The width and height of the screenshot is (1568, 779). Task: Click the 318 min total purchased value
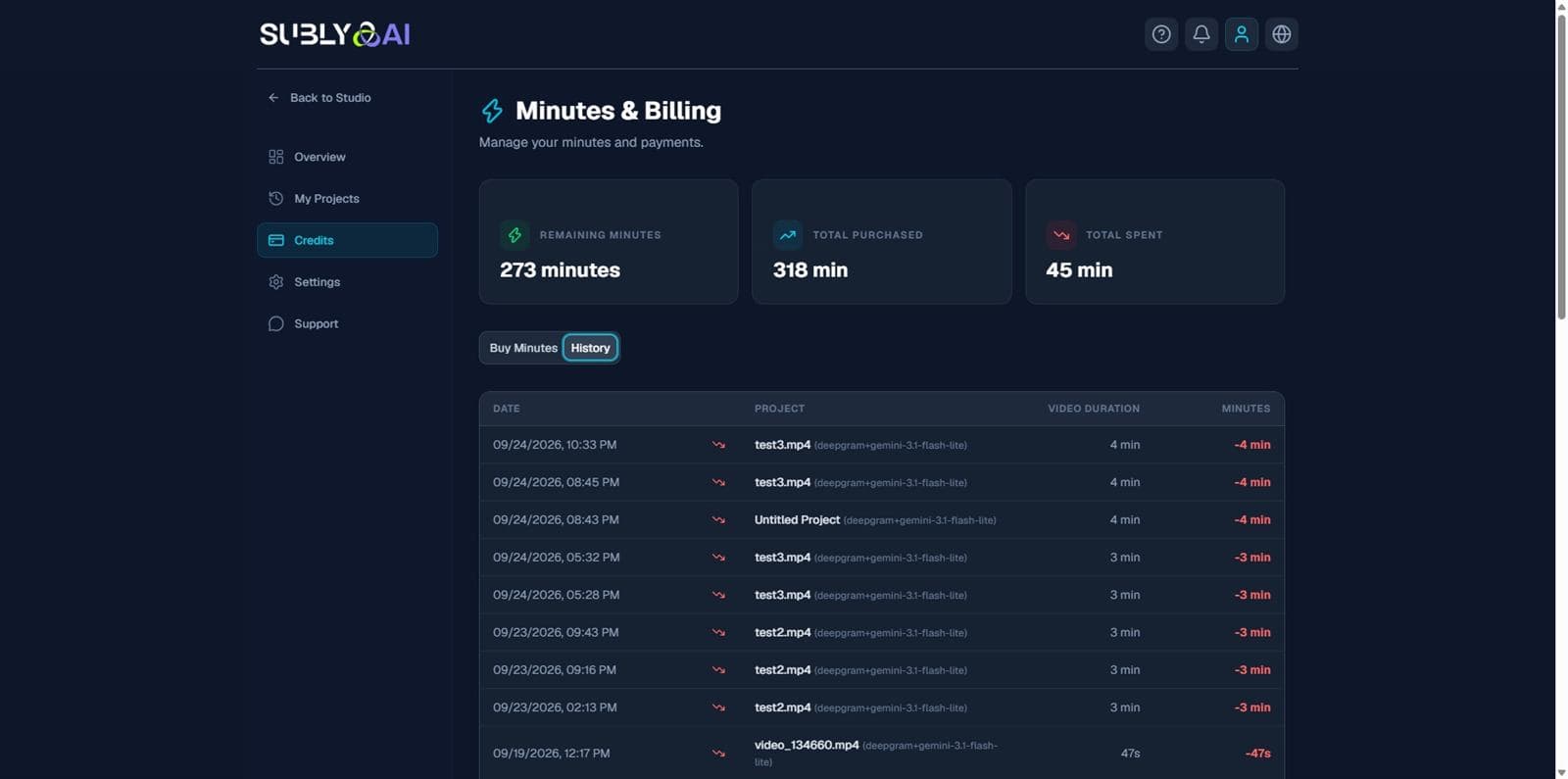(x=810, y=270)
